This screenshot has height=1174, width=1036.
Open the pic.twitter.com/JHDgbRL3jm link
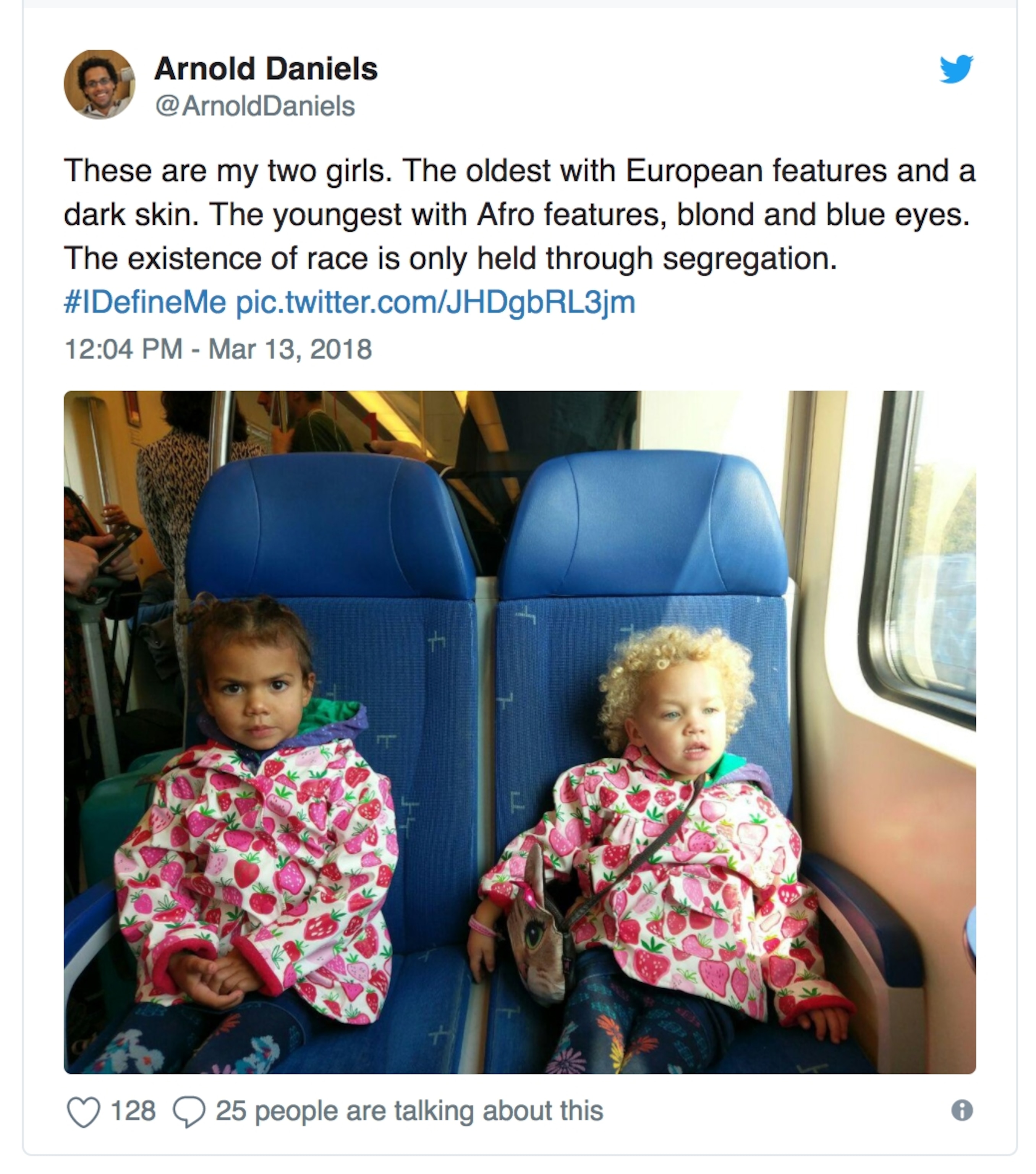[435, 303]
